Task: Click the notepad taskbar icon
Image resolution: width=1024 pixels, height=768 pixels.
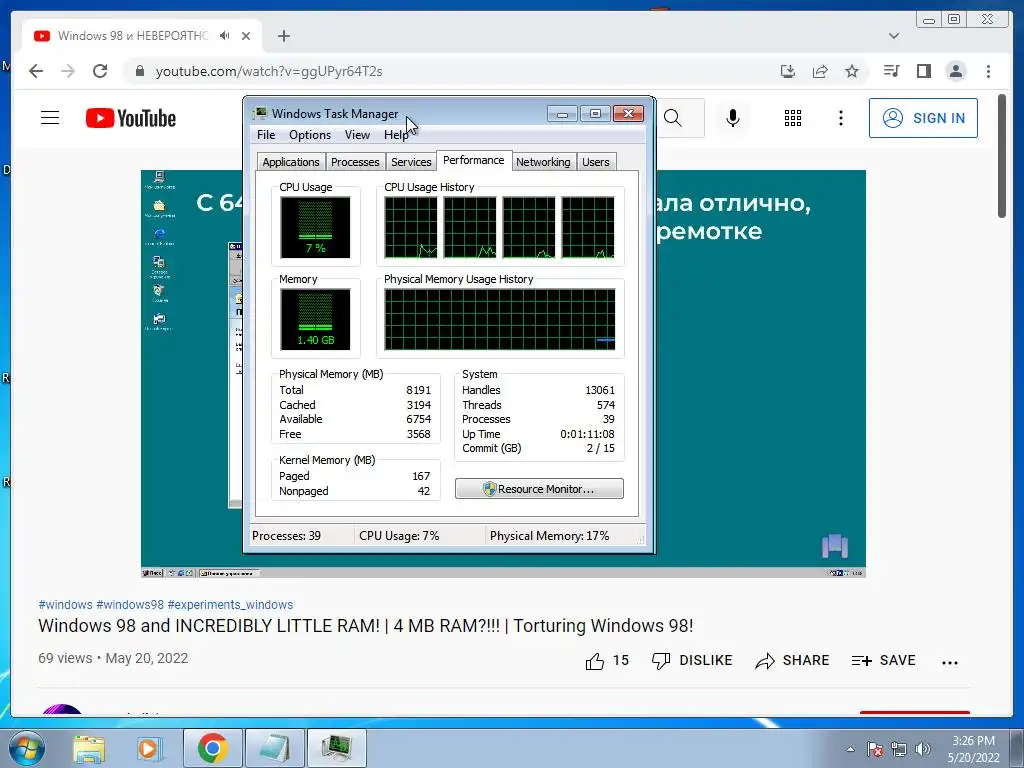Action: click(274, 748)
